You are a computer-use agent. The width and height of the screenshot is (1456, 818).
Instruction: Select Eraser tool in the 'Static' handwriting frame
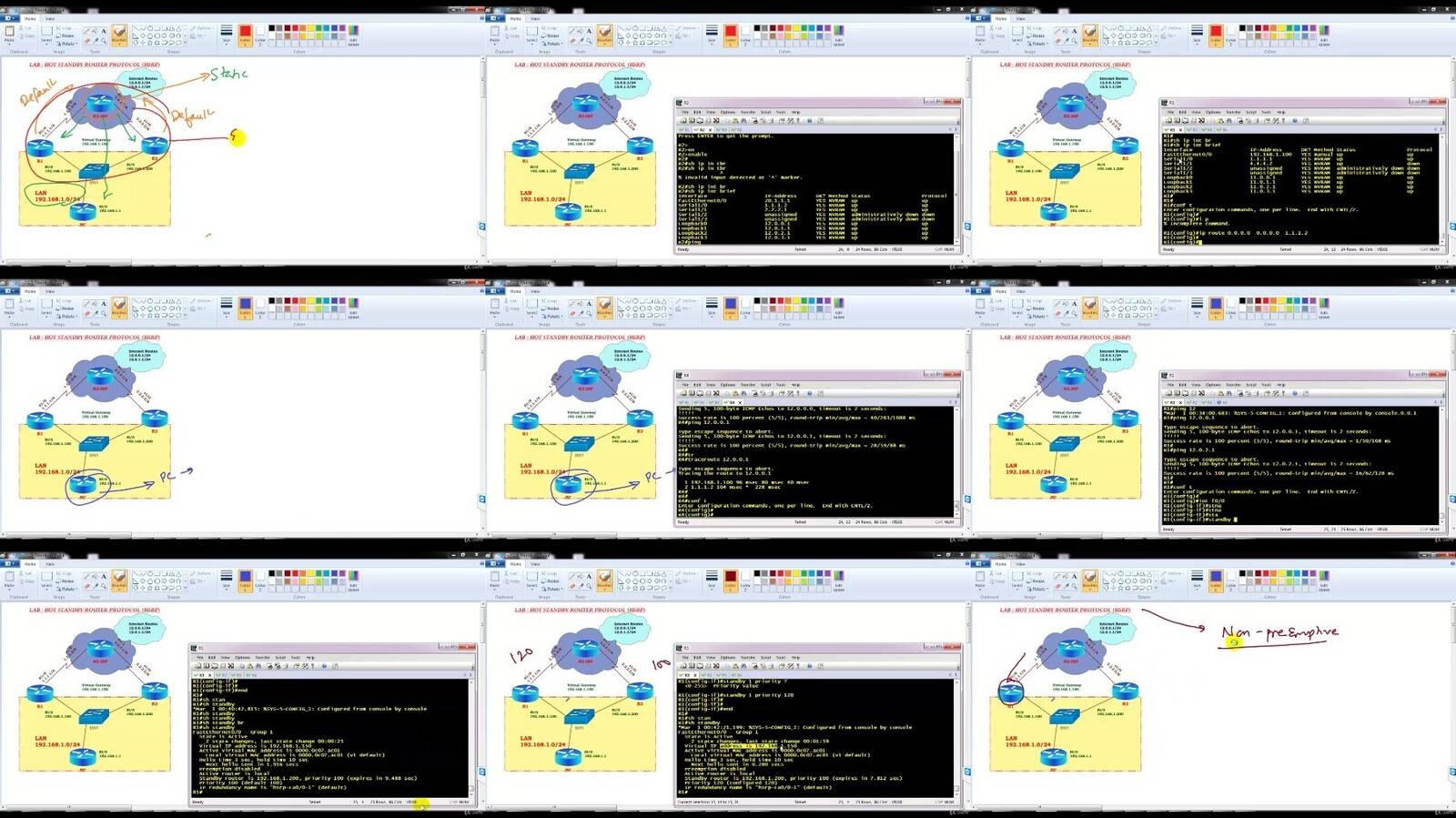(87, 39)
